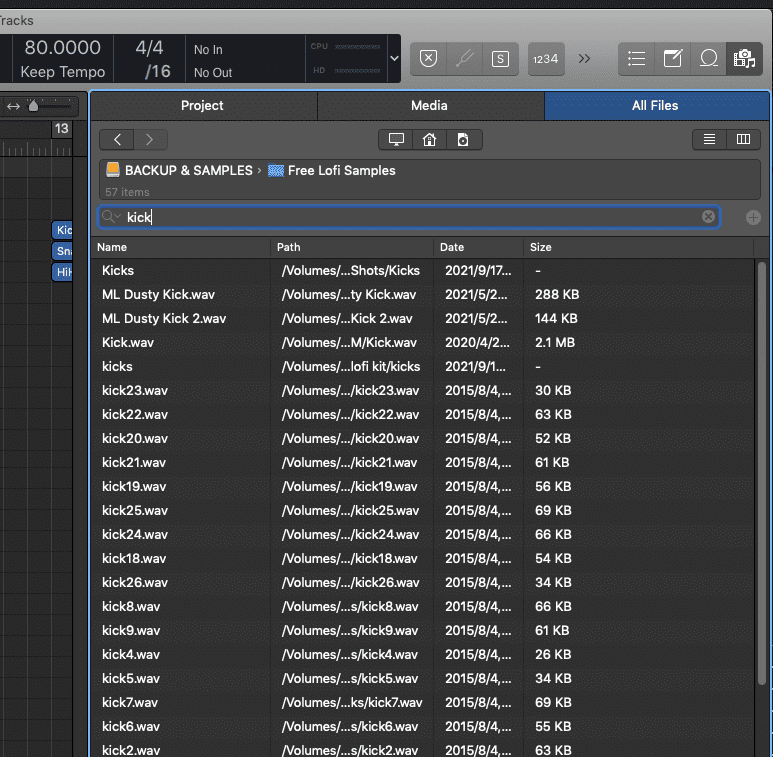Toggle the media Browsers icon
This screenshot has height=757, width=773.
744,59
